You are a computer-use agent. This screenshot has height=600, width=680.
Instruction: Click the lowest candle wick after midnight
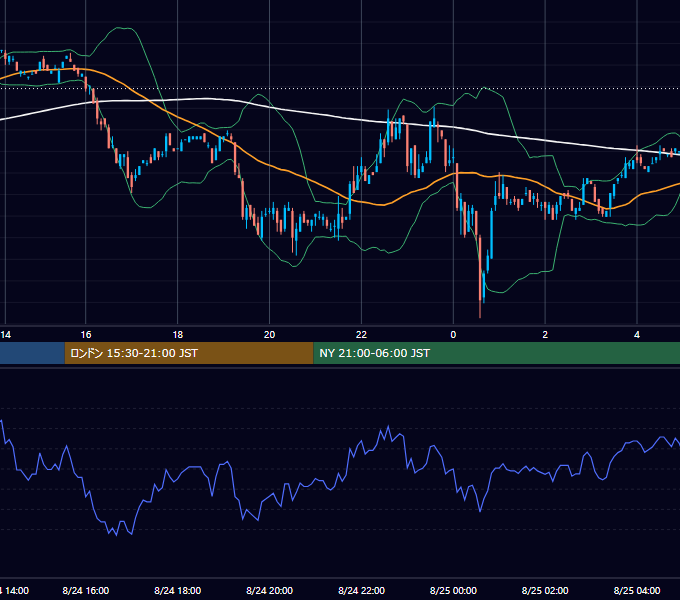pyautogui.click(x=480, y=309)
